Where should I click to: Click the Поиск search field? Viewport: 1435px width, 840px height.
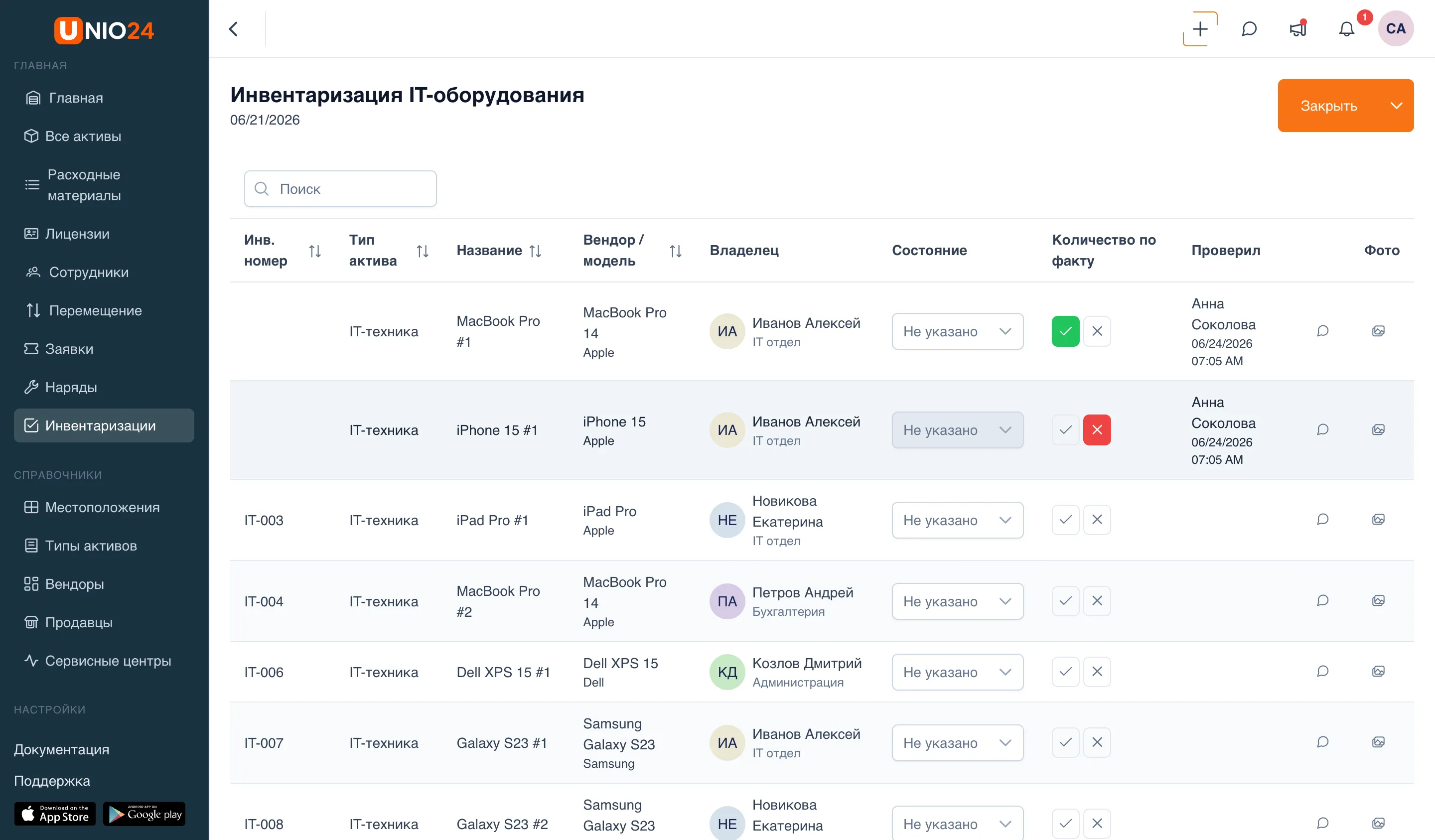[x=340, y=188]
